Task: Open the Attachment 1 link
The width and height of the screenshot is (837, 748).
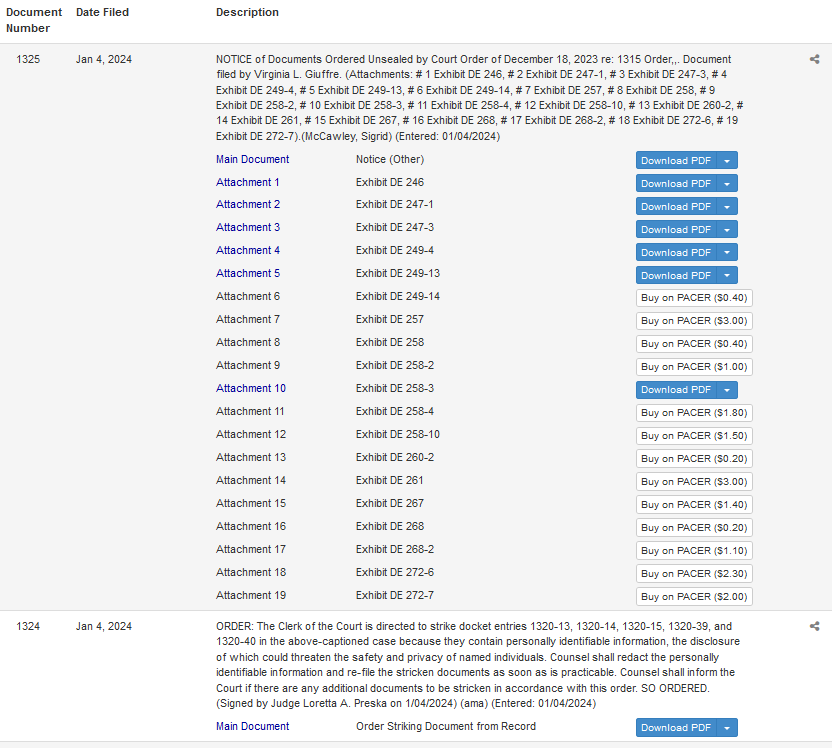Action: click(248, 182)
